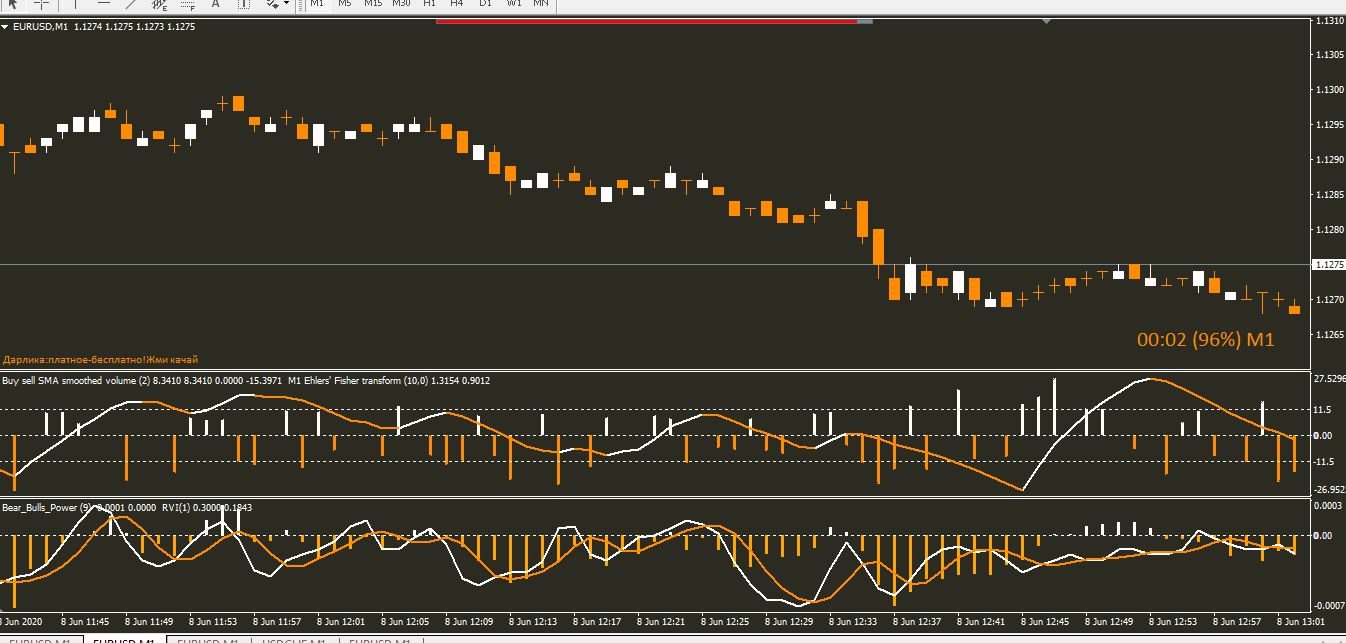Expand the One Click Trading triangle near EURUSD,M1
Image resolution: width=1346 pixels, height=643 pixels.
6,27
